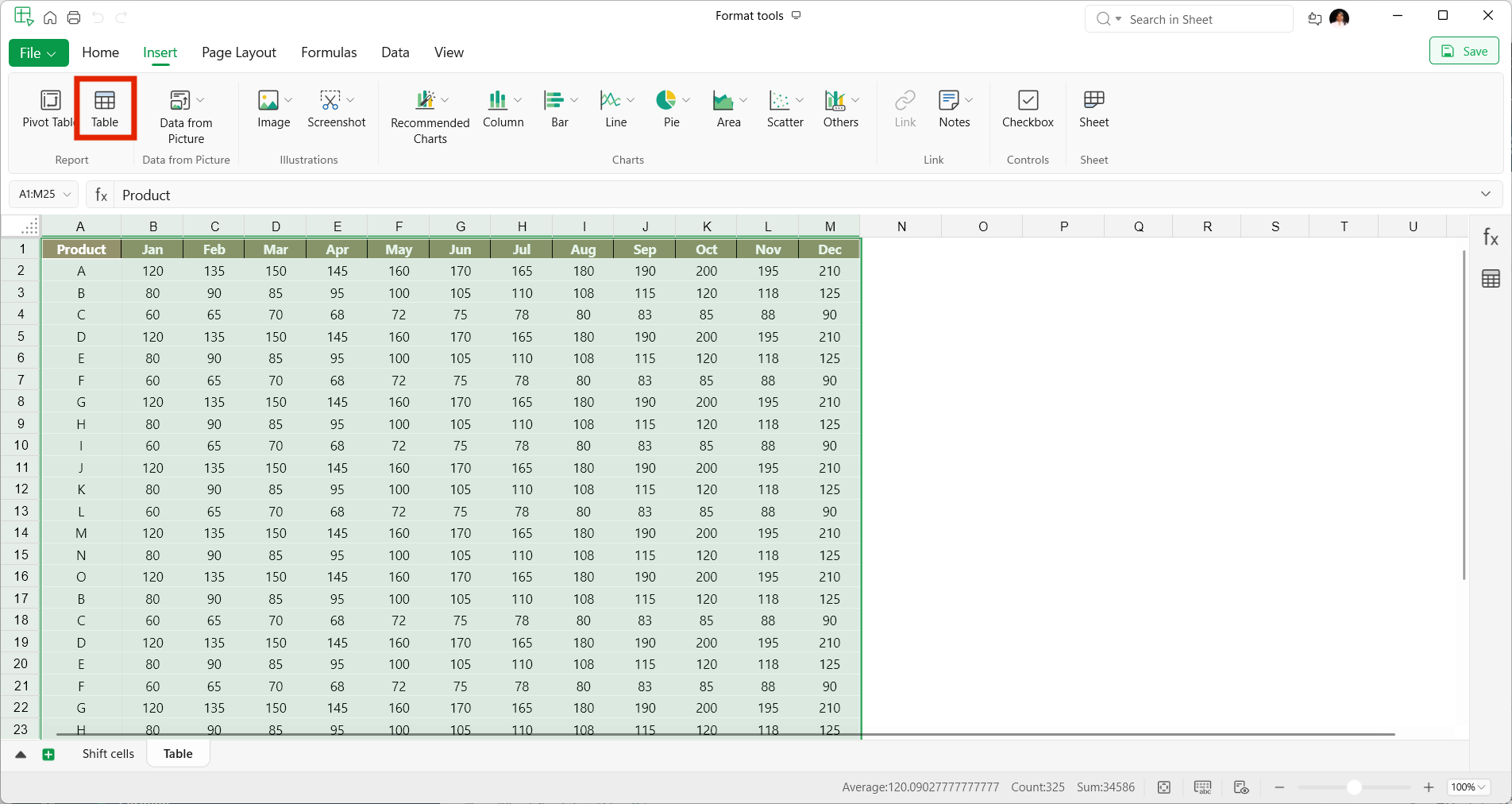Open the fx function panel on right sidebar
Viewport: 1512px width, 804px height.
point(1491,238)
